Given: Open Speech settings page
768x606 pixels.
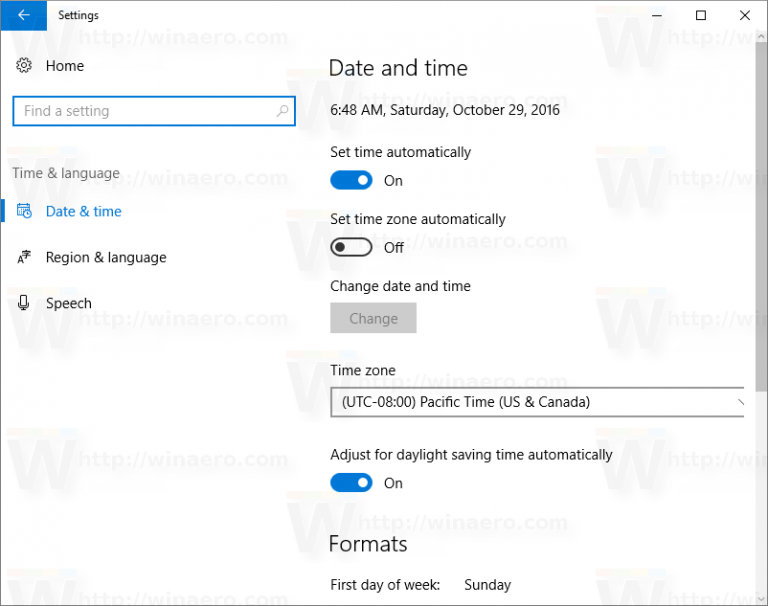Looking at the screenshot, I should coord(69,303).
